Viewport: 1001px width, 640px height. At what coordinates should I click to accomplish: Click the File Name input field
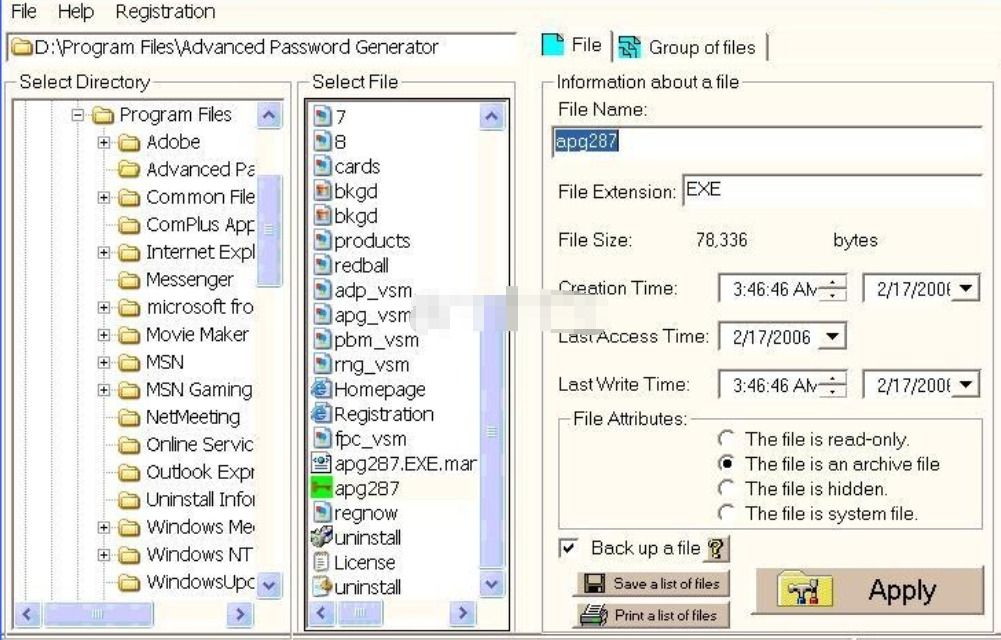coord(766,142)
